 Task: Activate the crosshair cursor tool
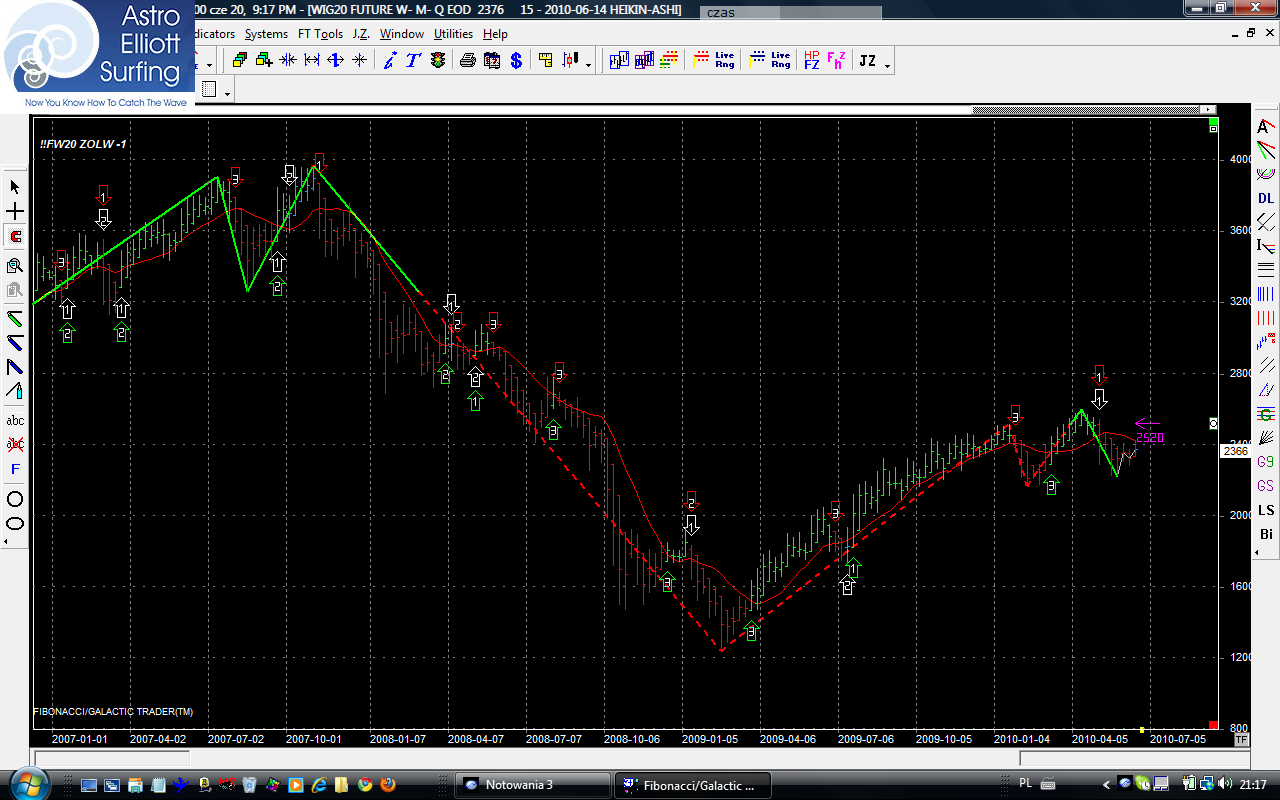coord(15,212)
